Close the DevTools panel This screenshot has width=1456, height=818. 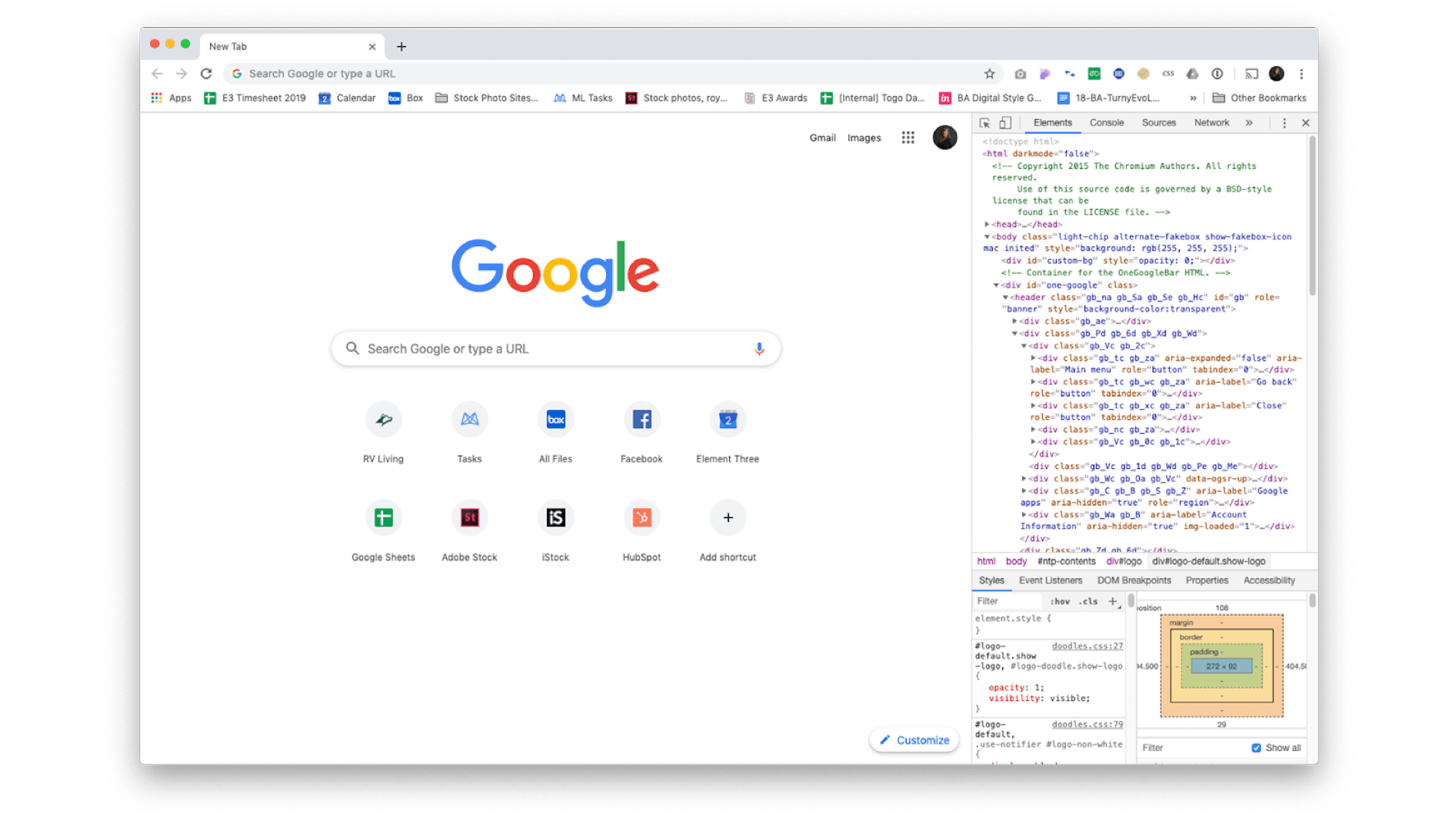[1305, 123]
